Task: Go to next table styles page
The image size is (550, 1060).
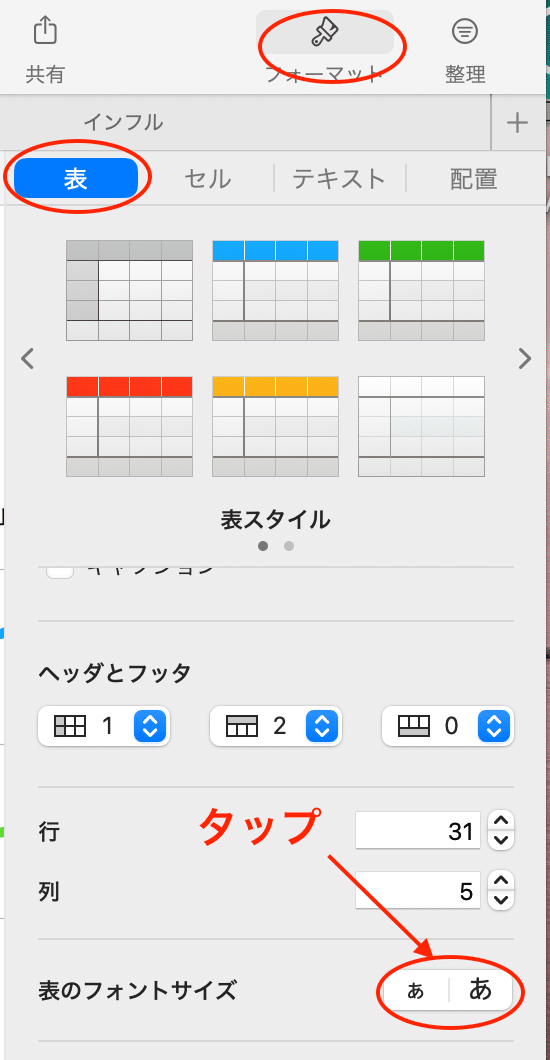Action: (x=525, y=358)
